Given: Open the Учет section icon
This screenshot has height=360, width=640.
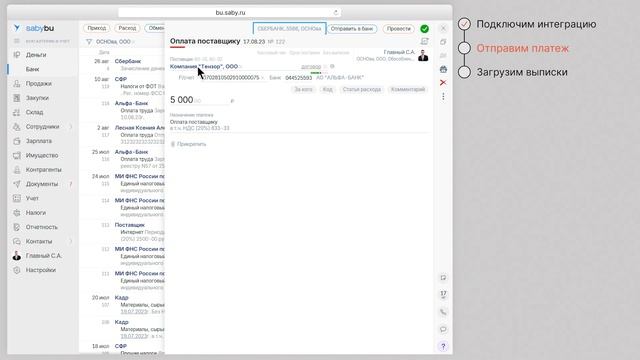Looking at the screenshot, I should [x=17, y=198].
